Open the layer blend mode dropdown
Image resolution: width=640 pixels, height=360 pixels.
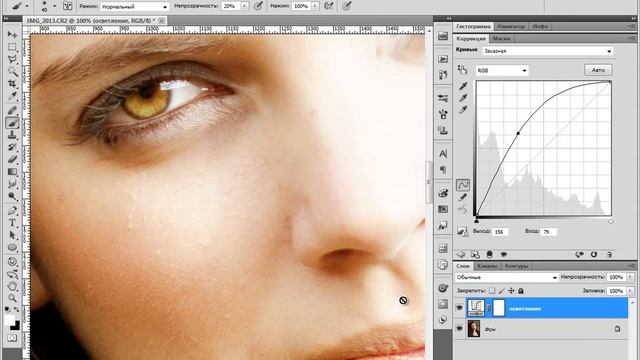pyautogui.click(x=507, y=278)
